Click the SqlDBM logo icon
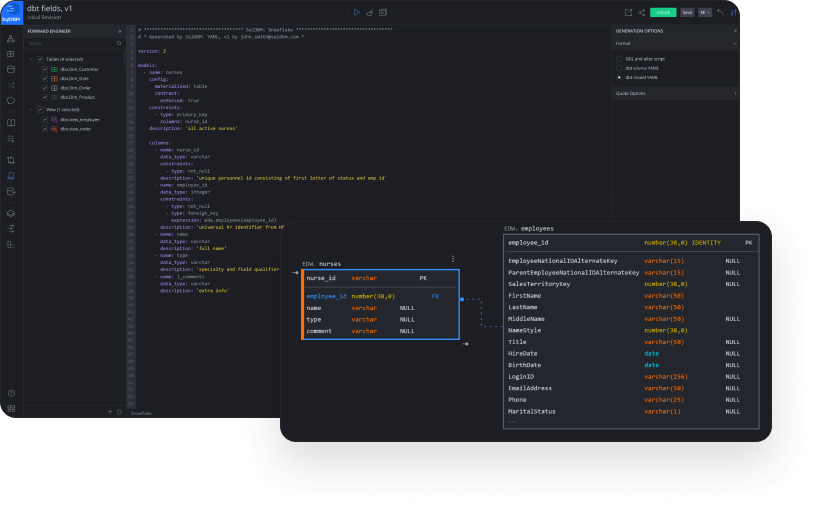 click(11, 11)
